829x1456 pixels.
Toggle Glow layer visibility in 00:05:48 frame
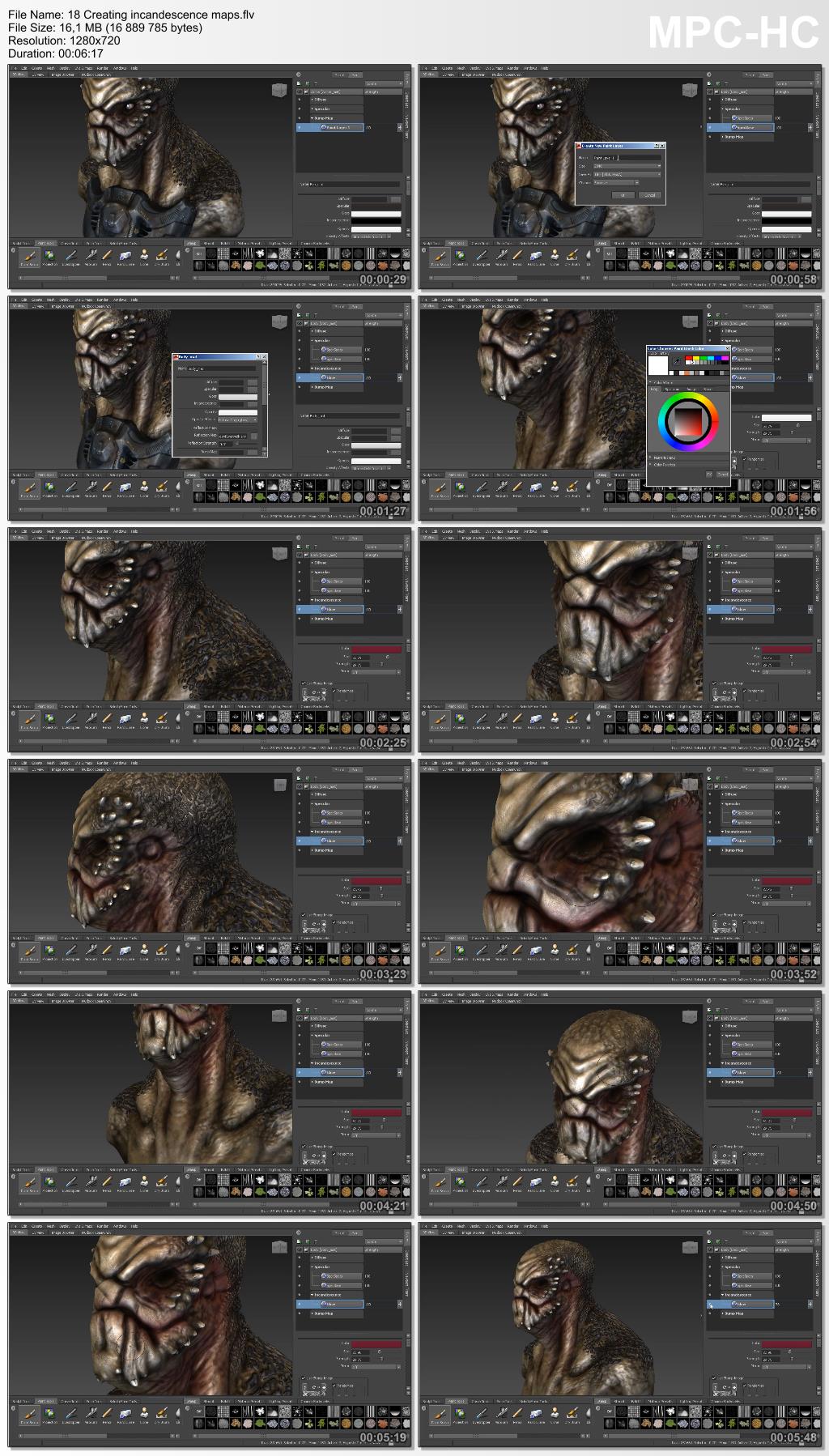pyautogui.click(x=709, y=1304)
